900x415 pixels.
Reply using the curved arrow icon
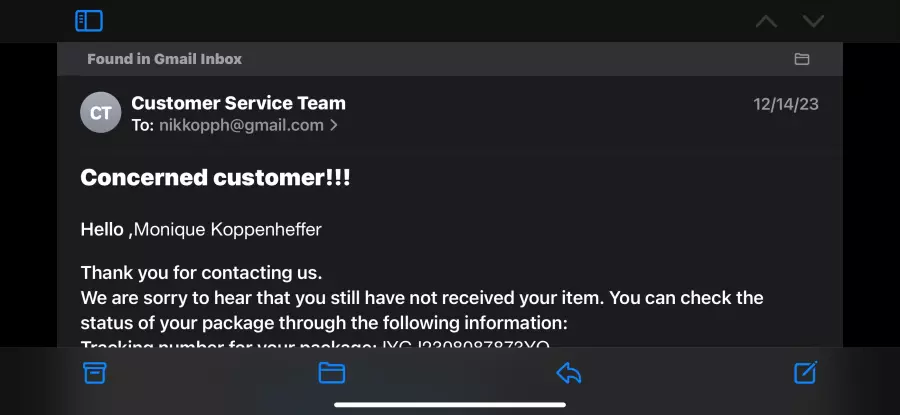click(569, 373)
